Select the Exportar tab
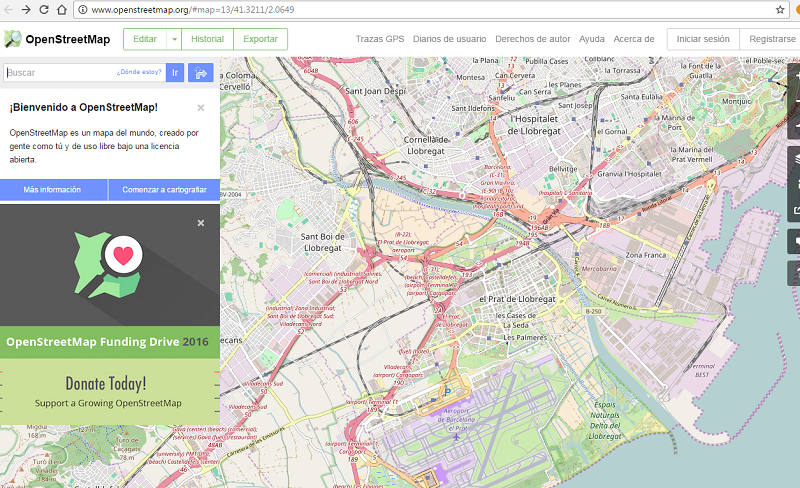This screenshot has height=488, width=800. point(260,39)
